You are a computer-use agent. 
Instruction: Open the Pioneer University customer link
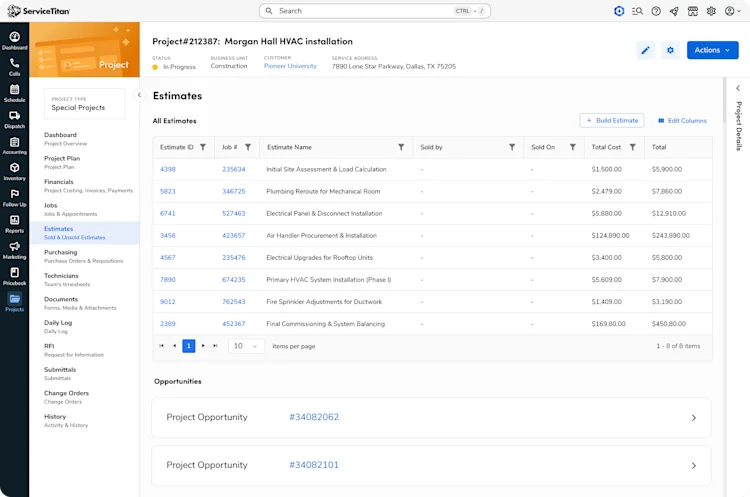click(x=290, y=66)
